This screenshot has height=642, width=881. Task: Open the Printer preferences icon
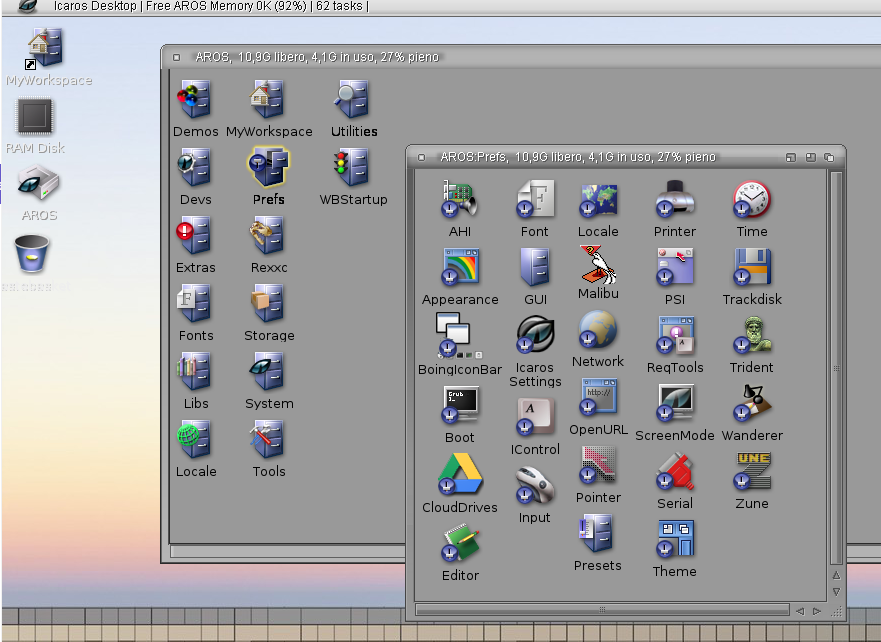coord(675,198)
